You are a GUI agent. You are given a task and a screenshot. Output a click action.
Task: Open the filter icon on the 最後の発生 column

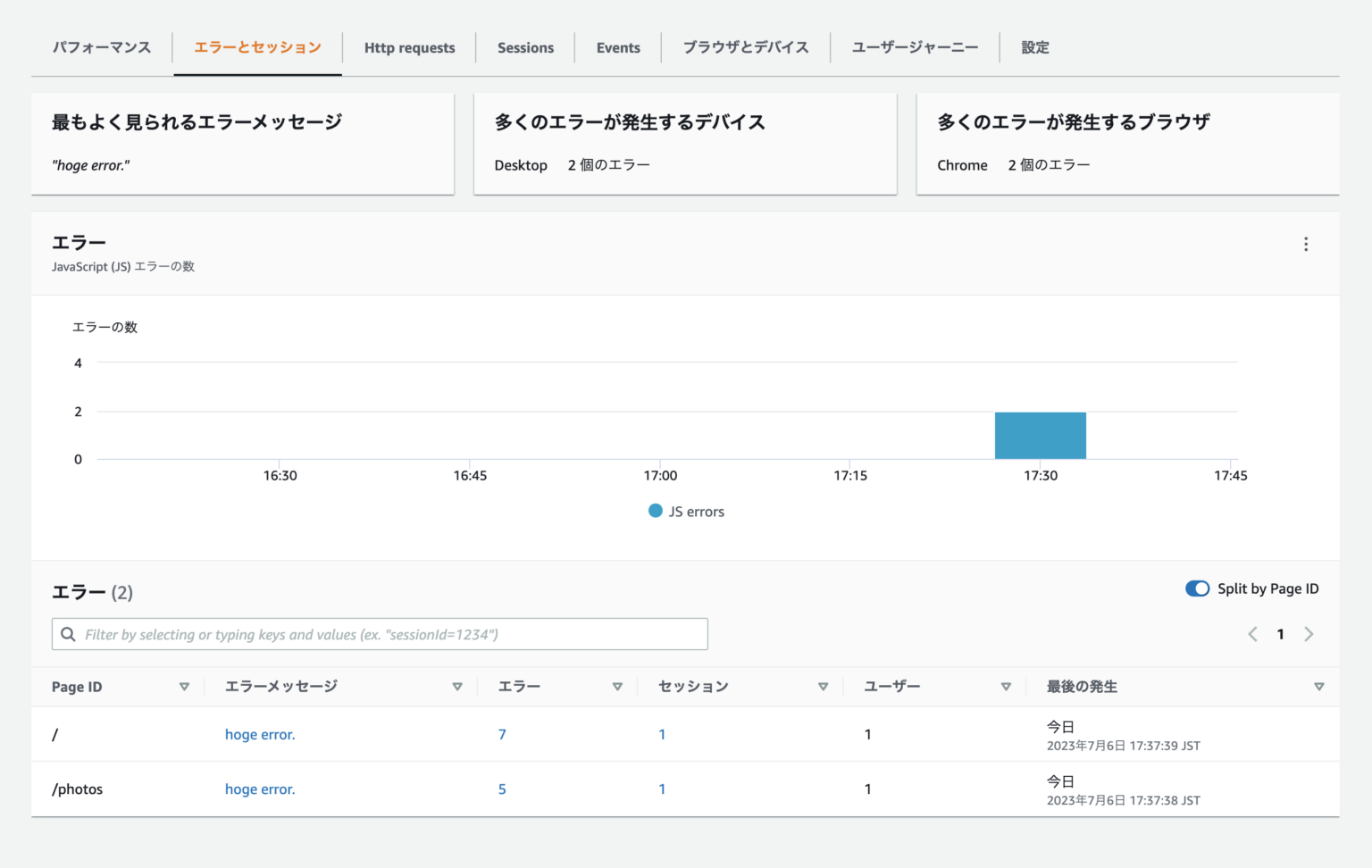tap(1319, 687)
